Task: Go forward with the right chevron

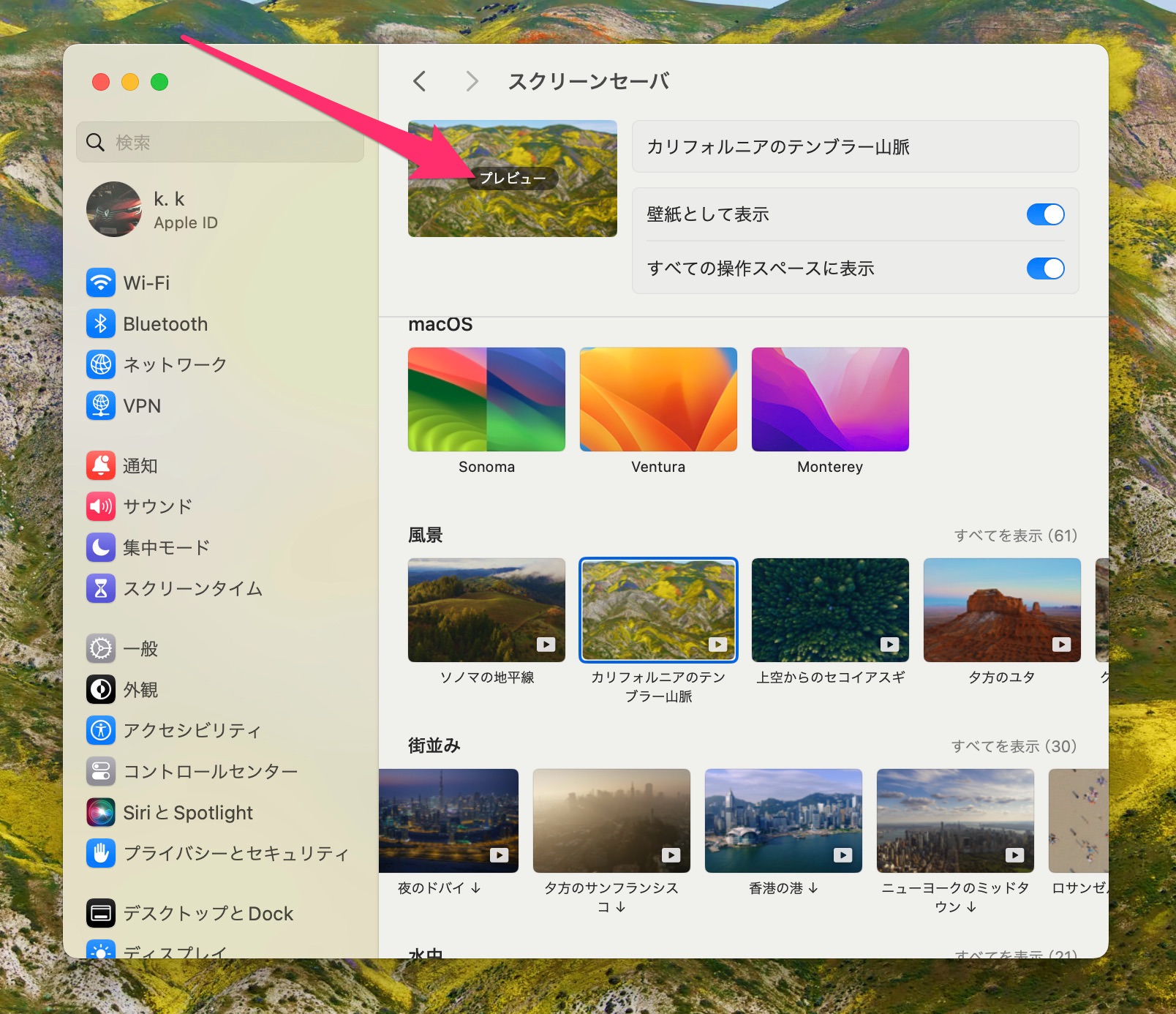Action: pyautogui.click(x=472, y=81)
